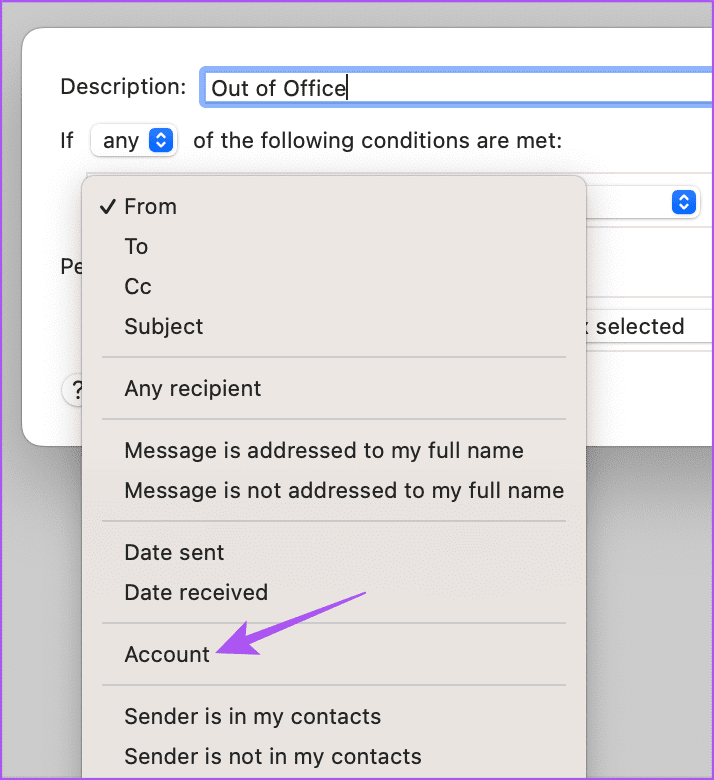Click the checkmark next to From

click(107, 206)
